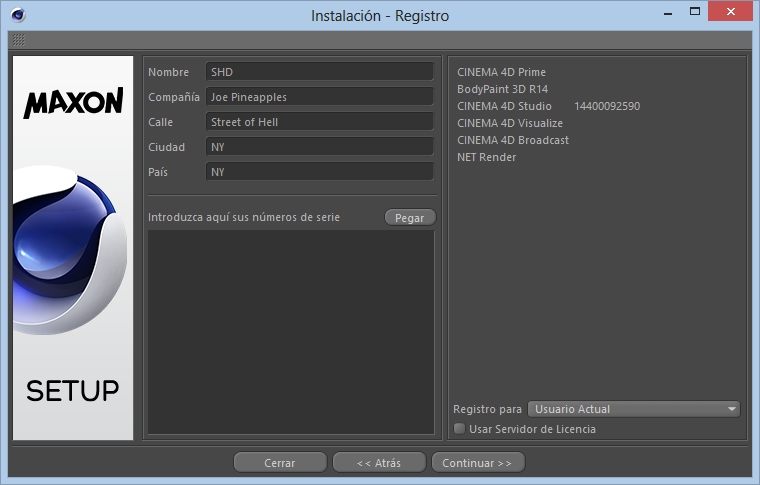
Task: Click the dotted grip handle icon
Action: tap(18, 40)
